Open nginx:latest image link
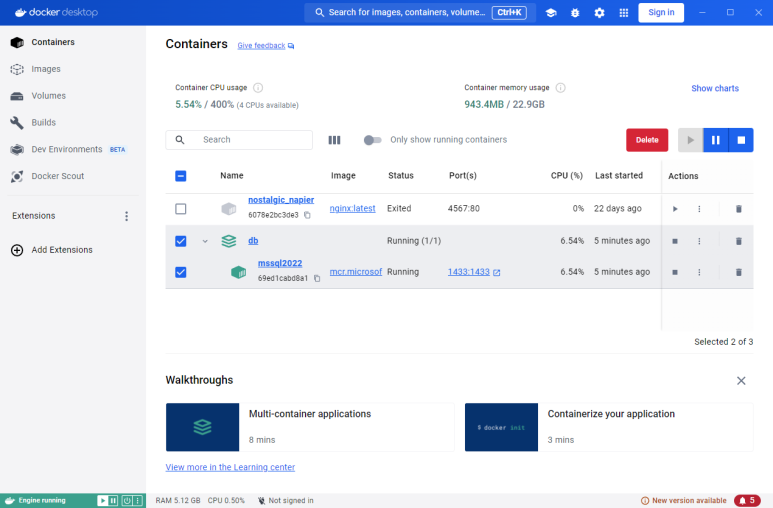 [x=352, y=209]
